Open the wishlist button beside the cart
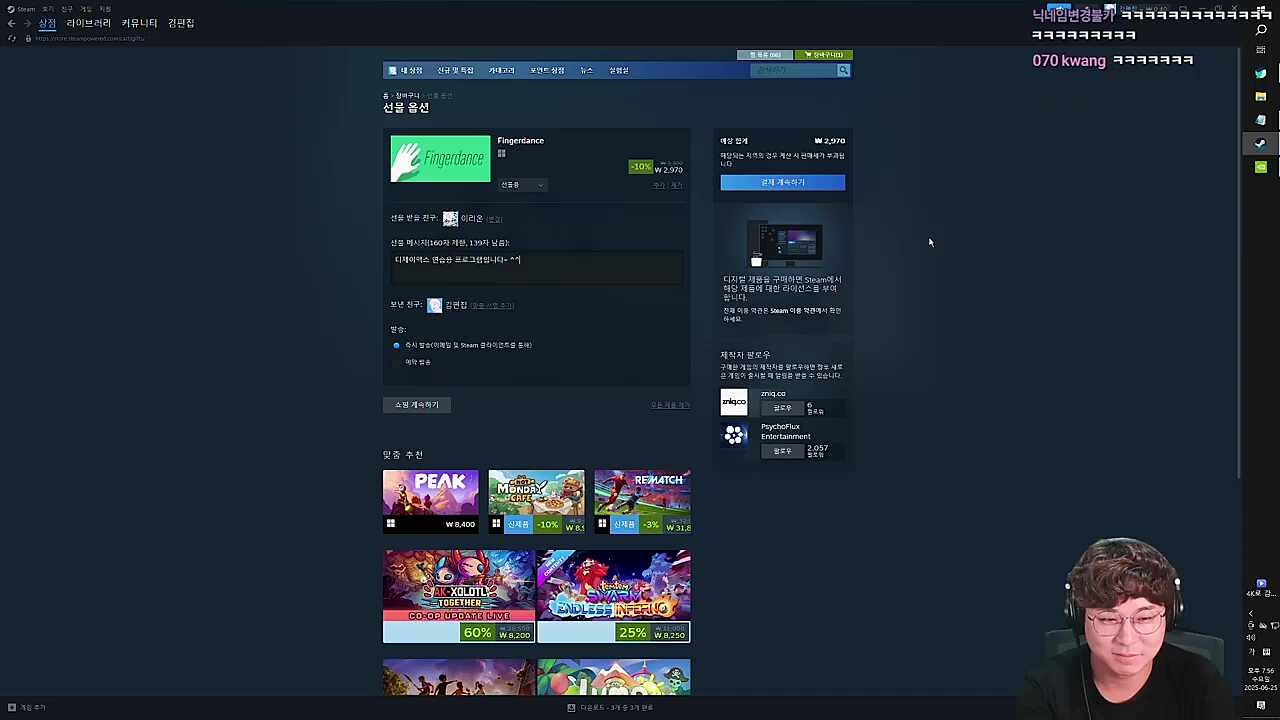Viewport: 1280px width, 720px height. (x=765, y=55)
